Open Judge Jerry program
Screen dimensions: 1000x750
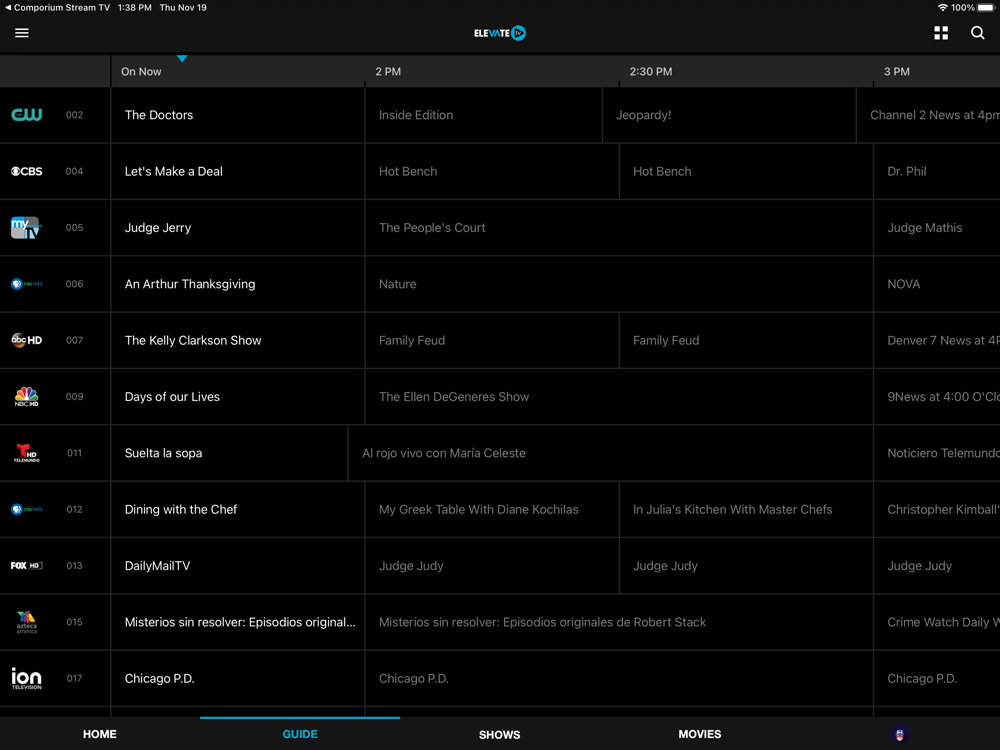[x=238, y=228]
